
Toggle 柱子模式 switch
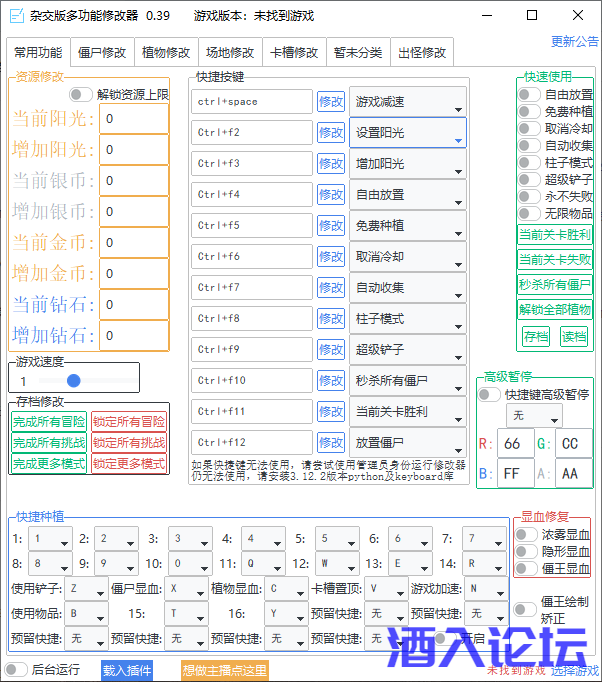click(x=529, y=162)
